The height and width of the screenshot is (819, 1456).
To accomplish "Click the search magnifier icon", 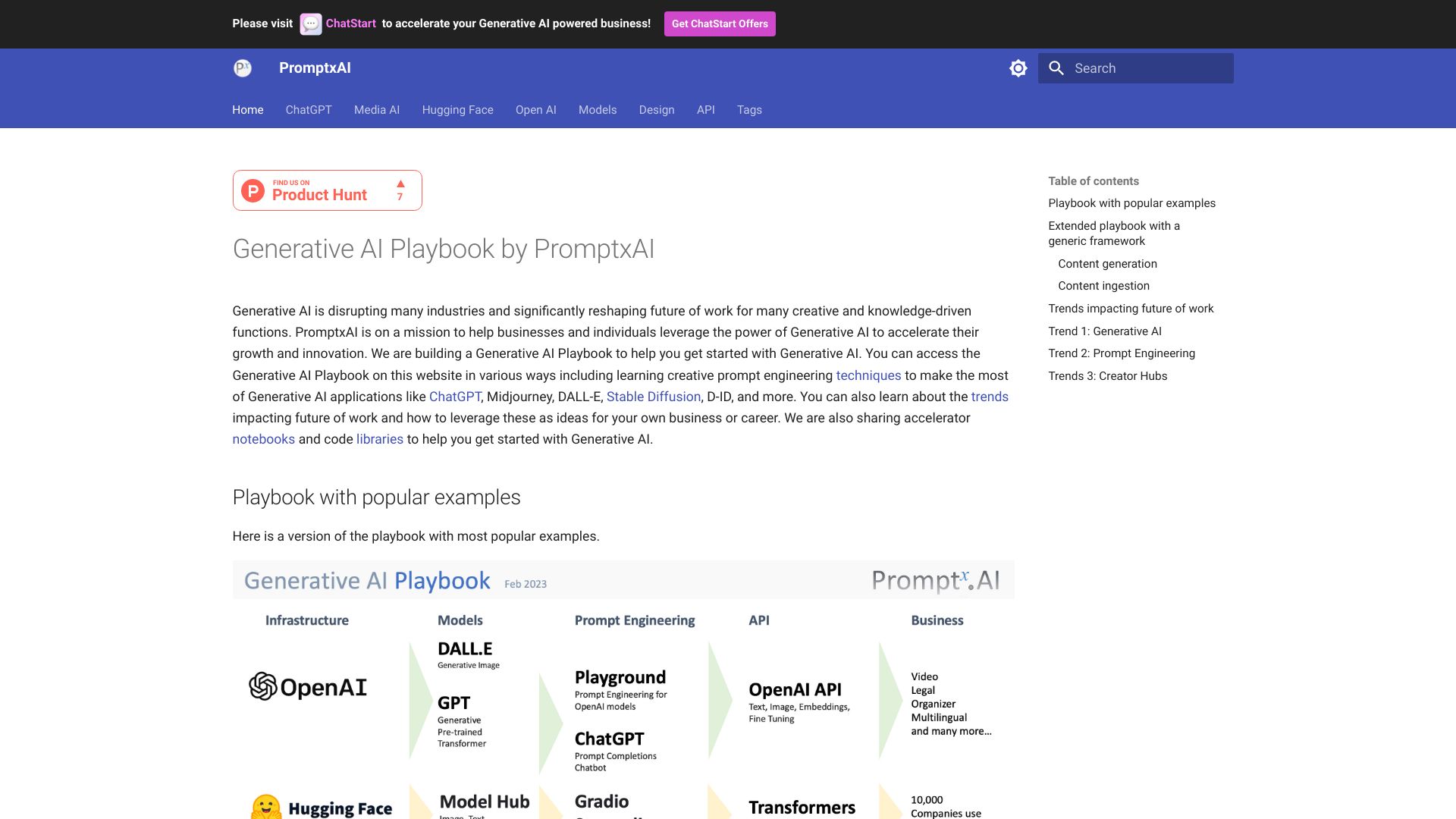I will [x=1056, y=67].
